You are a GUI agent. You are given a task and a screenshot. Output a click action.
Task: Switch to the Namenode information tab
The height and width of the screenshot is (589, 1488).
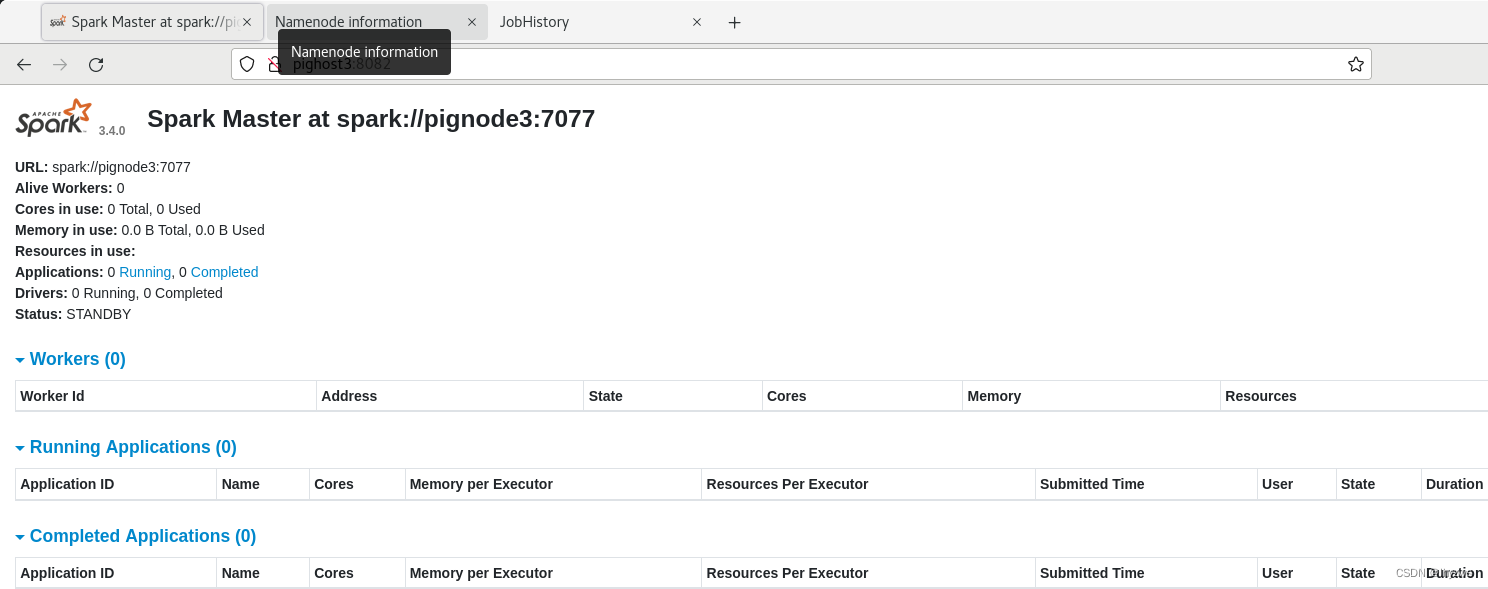coord(377,22)
